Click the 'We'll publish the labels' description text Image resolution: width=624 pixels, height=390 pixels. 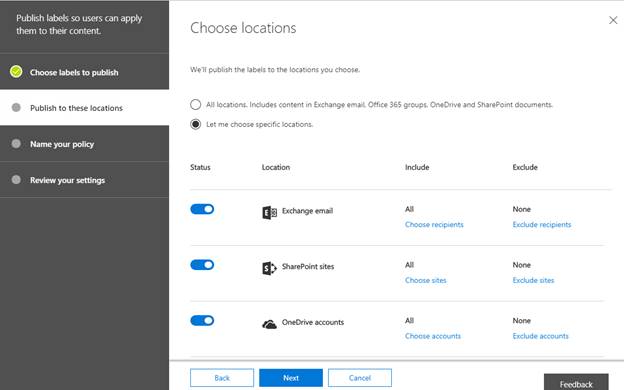pos(275,70)
